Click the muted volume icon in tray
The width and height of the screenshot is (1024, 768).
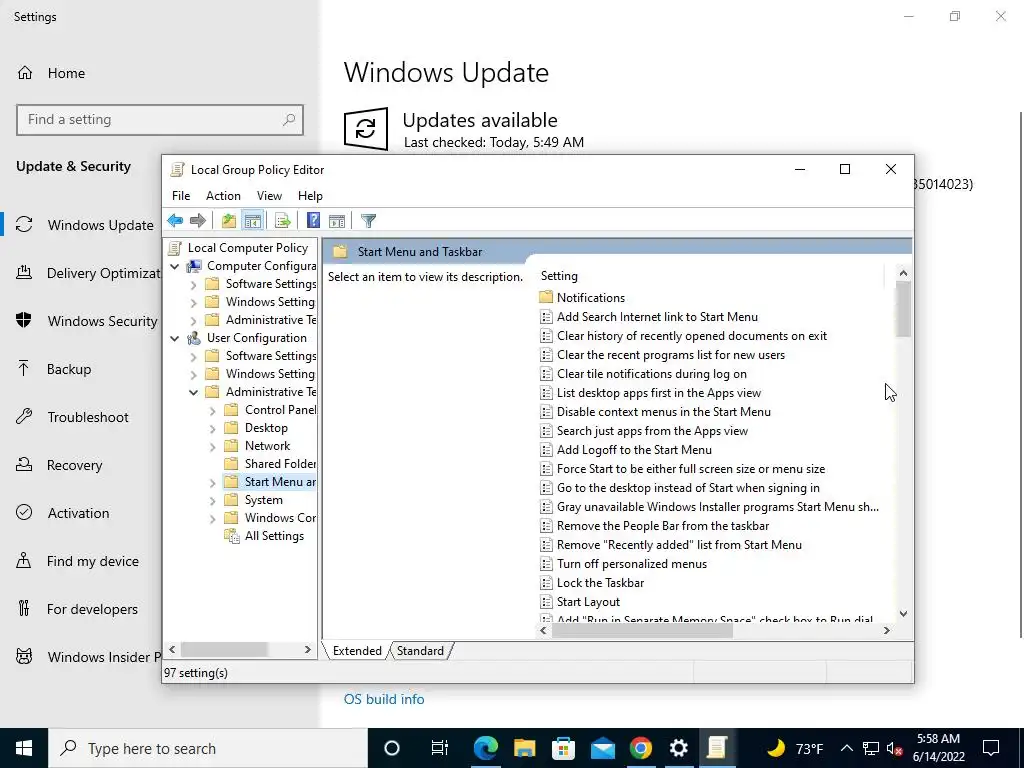click(894, 748)
